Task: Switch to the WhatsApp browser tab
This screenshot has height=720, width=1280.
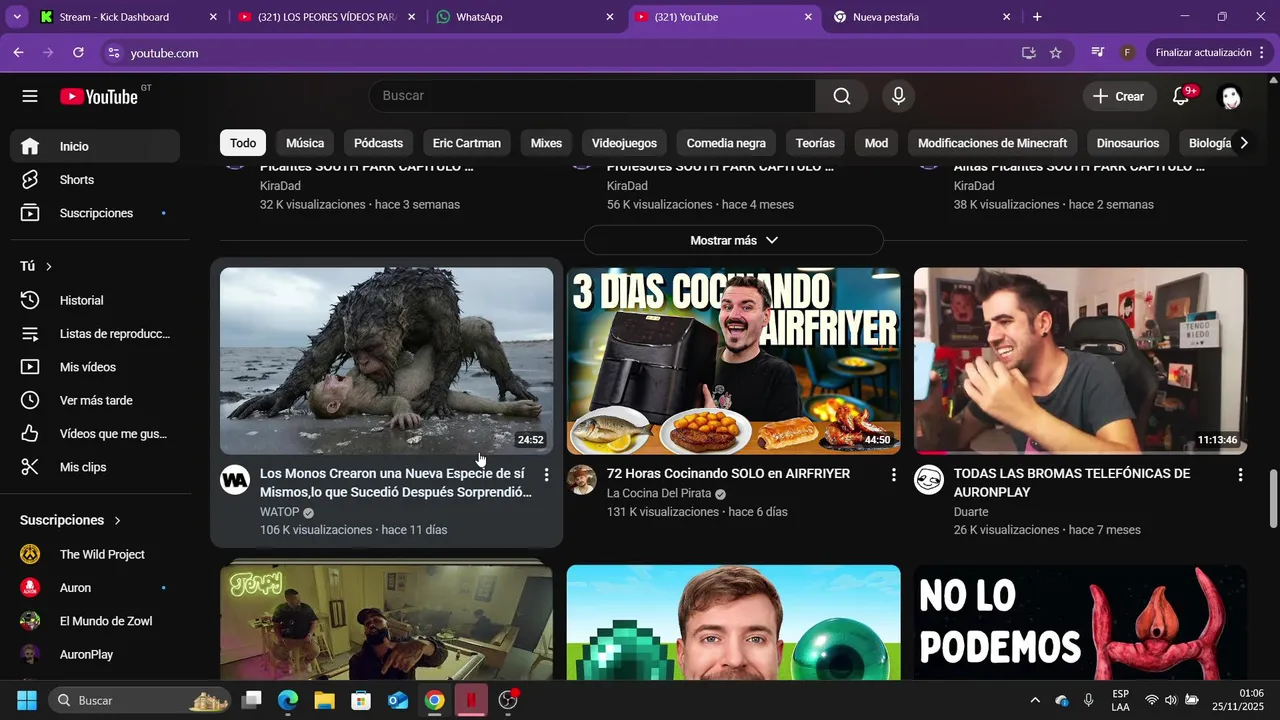Action: 525,17
